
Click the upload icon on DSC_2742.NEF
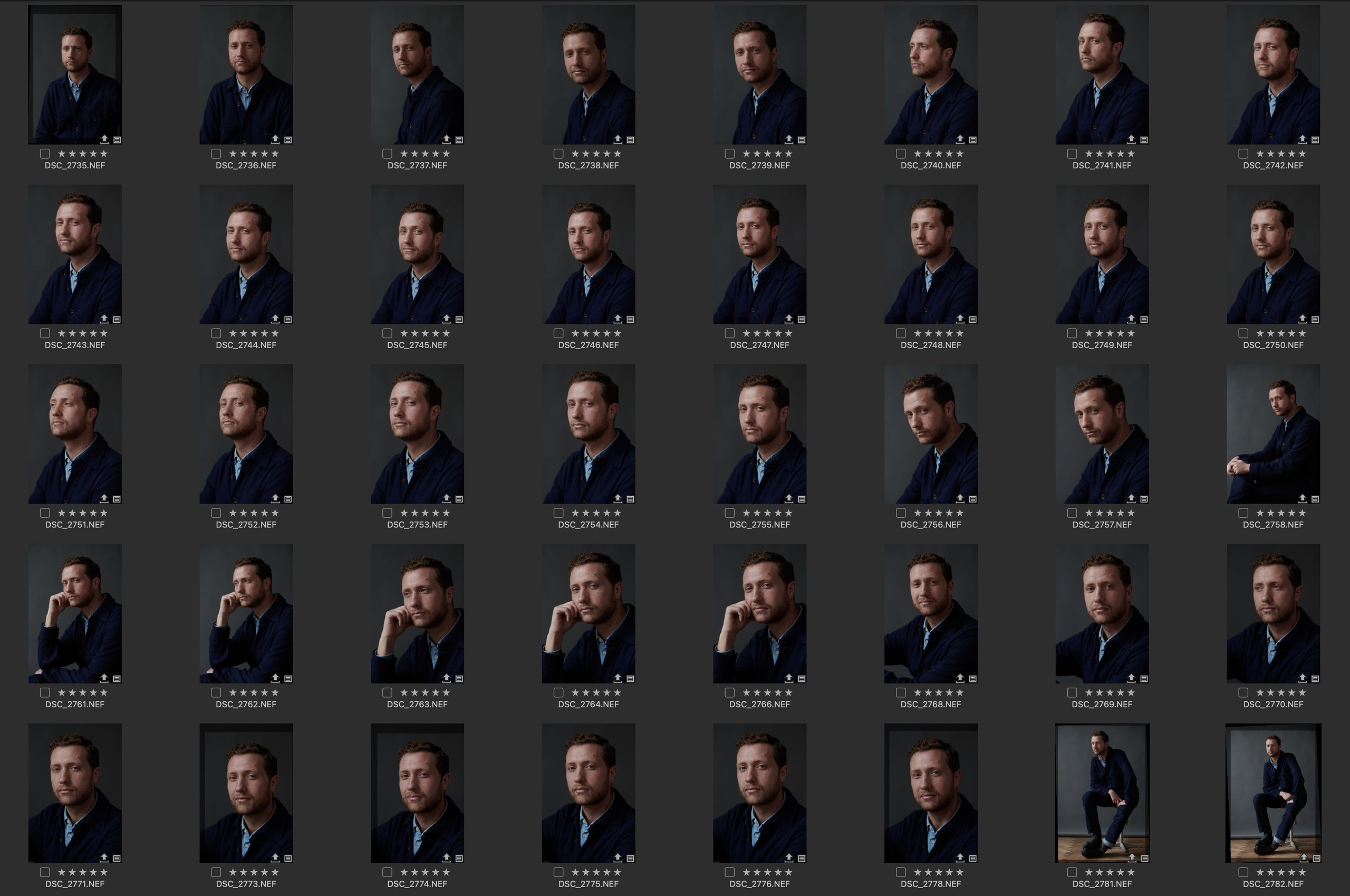(x=1303, y=139)
